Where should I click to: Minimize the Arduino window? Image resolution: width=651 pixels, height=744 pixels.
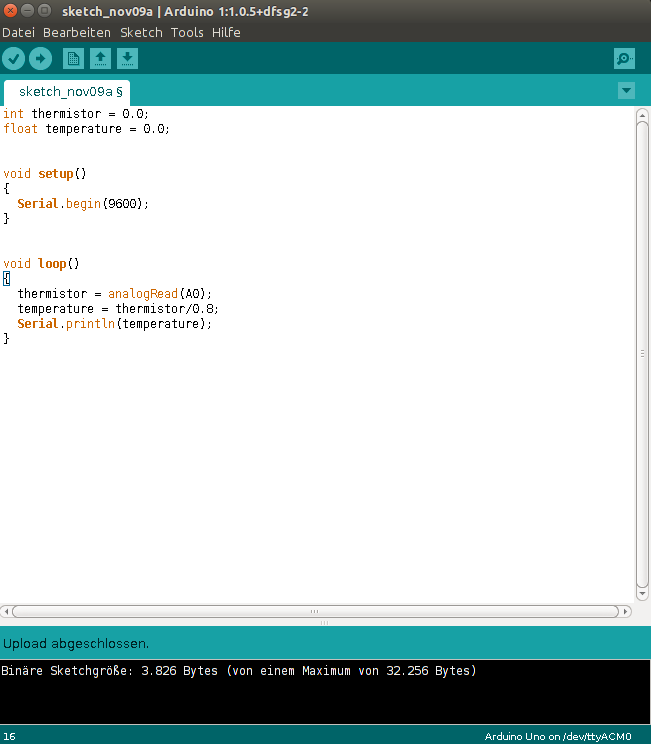coord(28,10)
